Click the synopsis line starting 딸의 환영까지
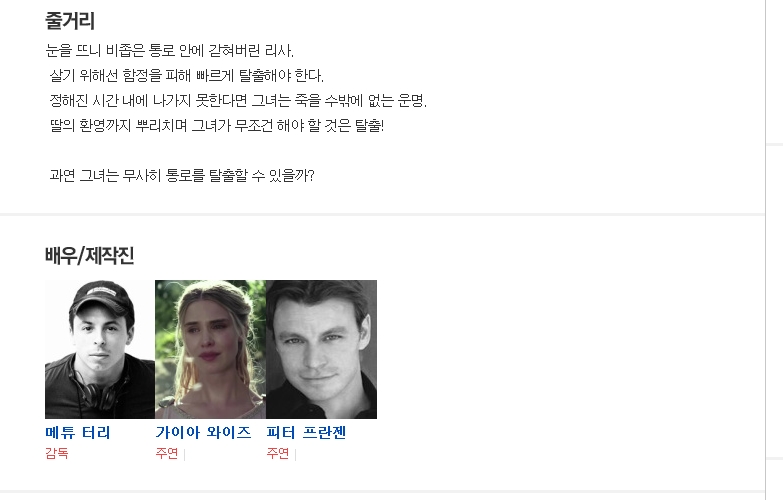The image size is (783, 500). (216, 125)
